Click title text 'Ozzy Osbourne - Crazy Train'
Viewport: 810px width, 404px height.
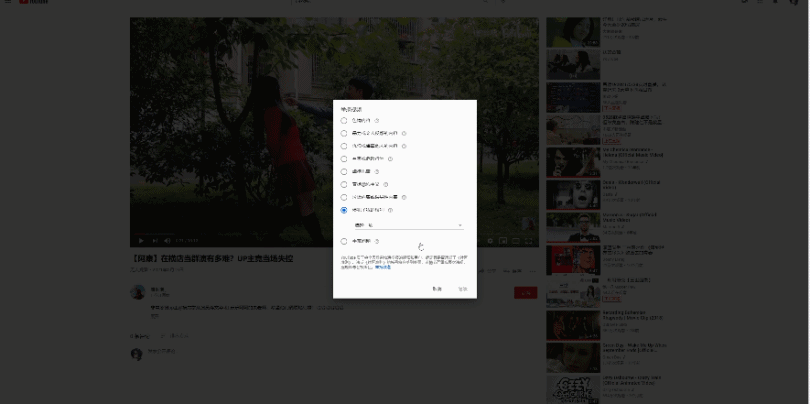(x=632, y=380)
